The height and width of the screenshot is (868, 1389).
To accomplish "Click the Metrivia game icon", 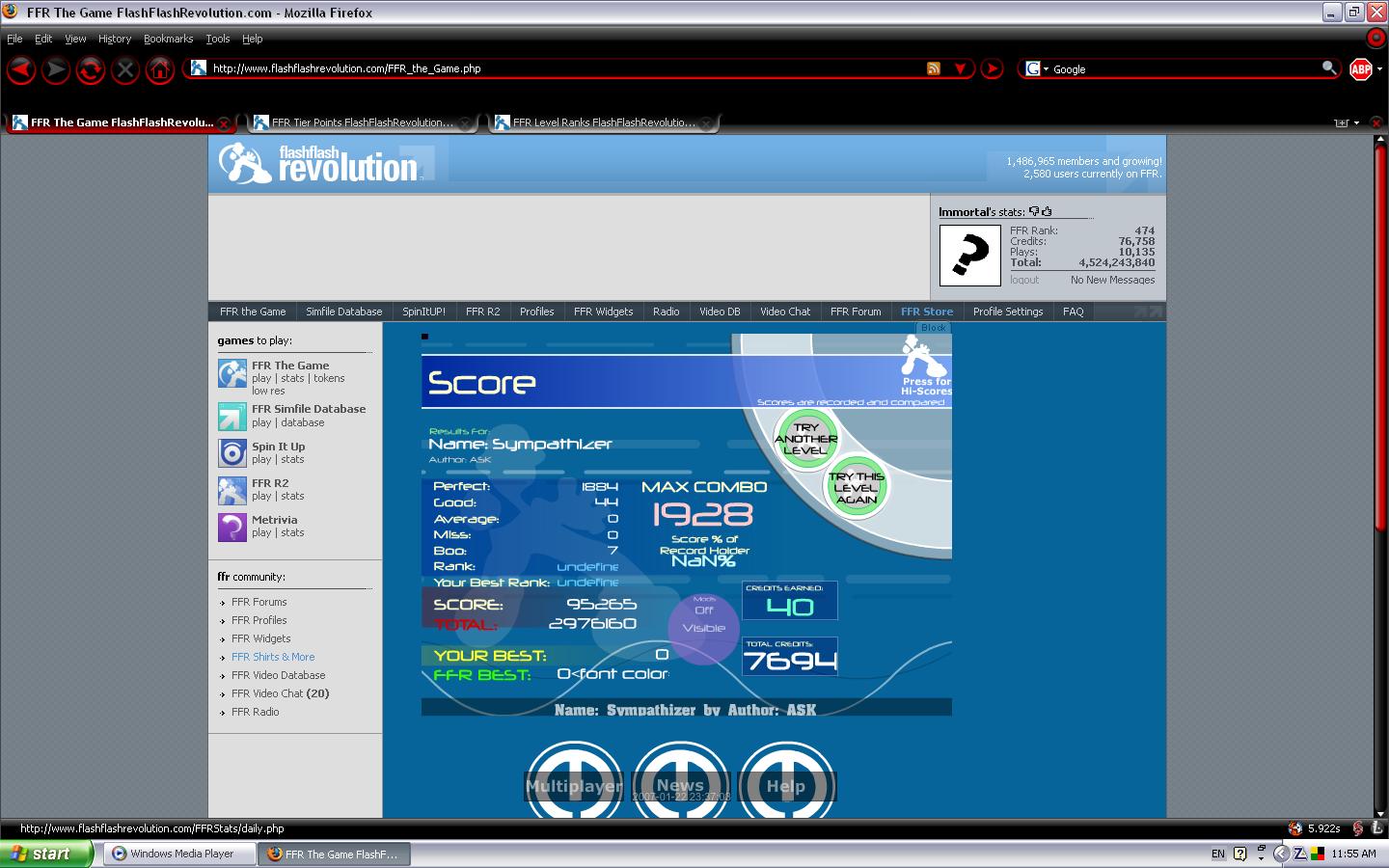I will 232,527.
